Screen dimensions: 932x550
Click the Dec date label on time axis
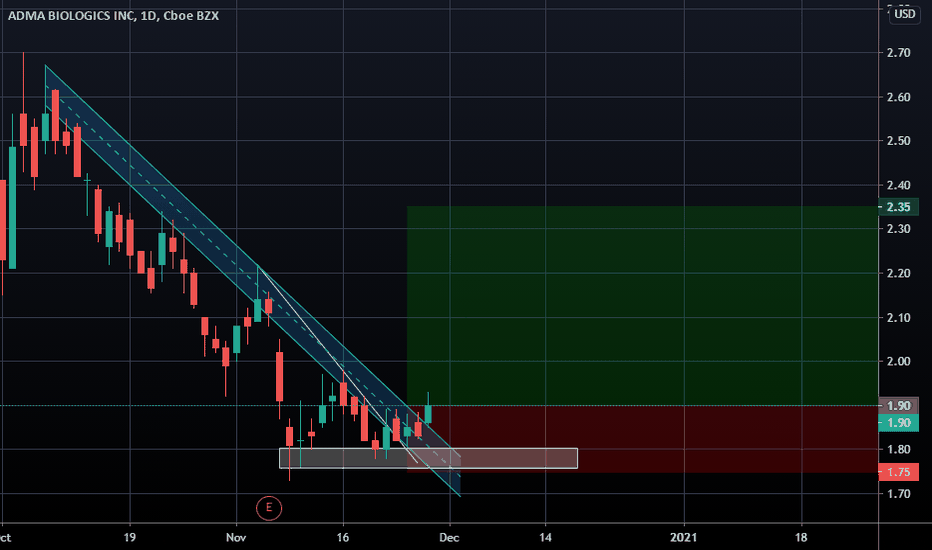449,538
